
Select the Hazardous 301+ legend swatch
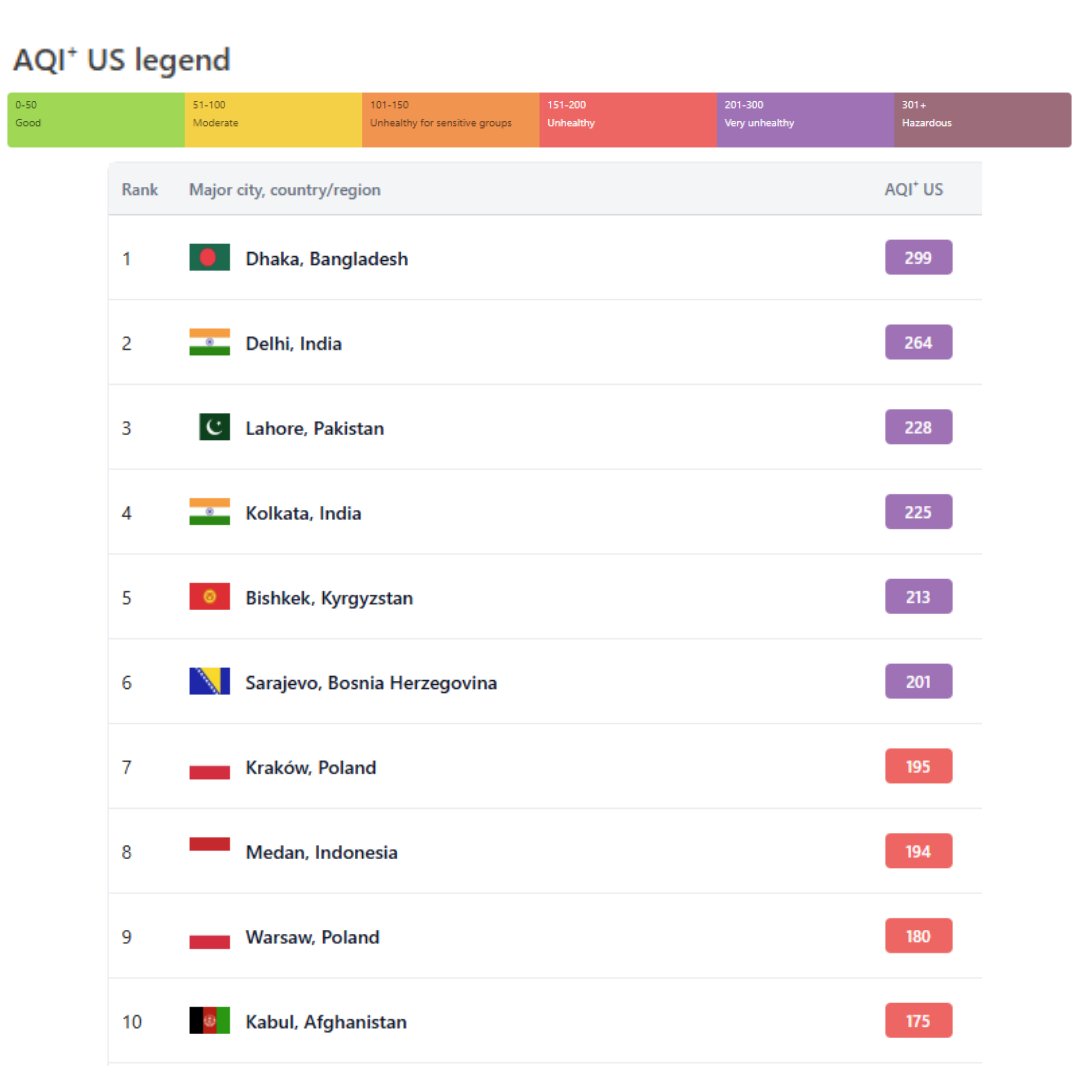point(982,120)
